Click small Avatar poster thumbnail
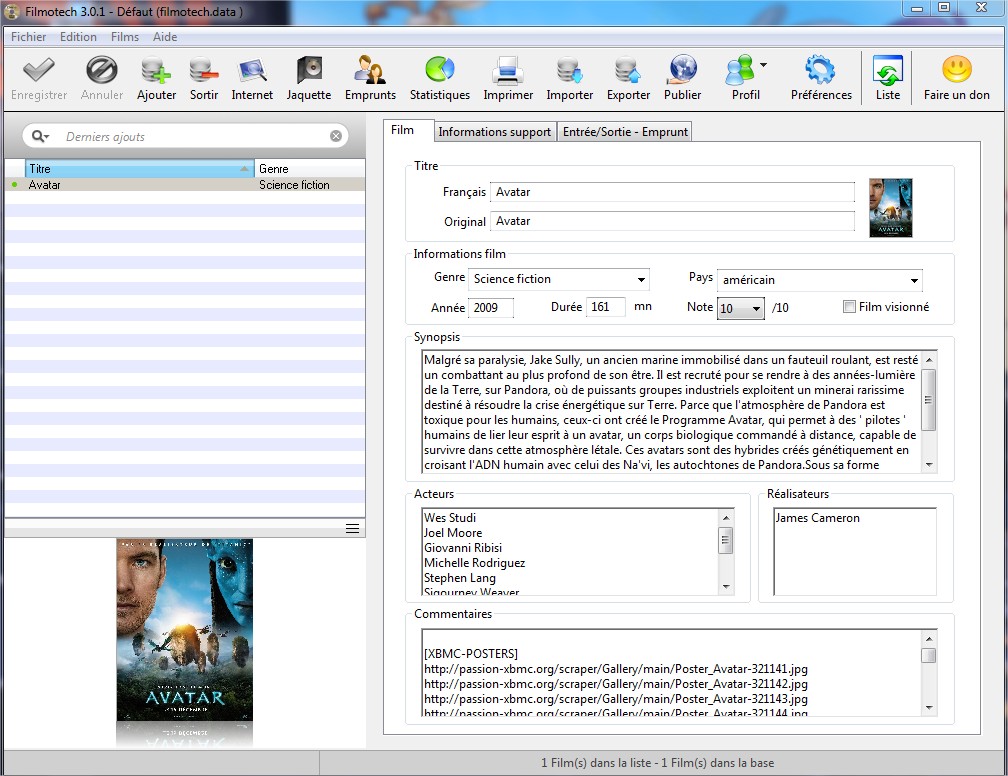The height and width of the screenshot is (776, 1008). coord(890,208)
